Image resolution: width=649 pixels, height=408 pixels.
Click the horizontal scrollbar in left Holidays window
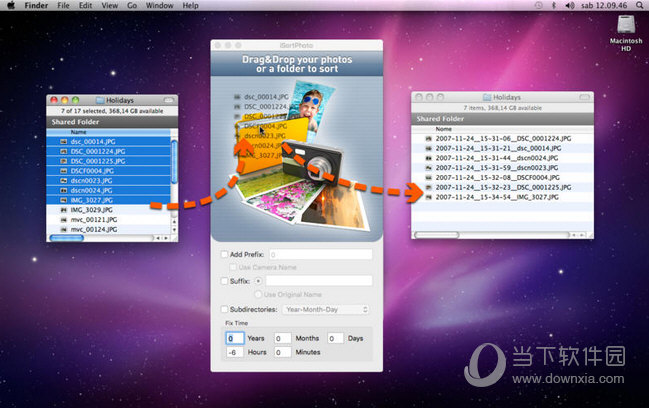click(66, 238)
